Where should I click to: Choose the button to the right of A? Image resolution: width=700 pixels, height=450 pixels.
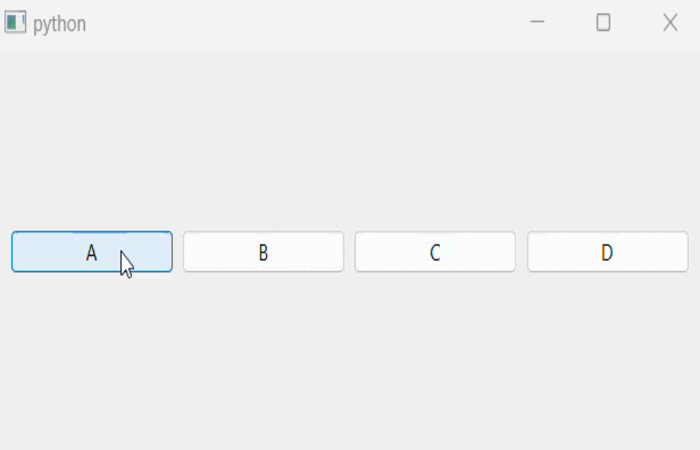[x=263, y=252]
